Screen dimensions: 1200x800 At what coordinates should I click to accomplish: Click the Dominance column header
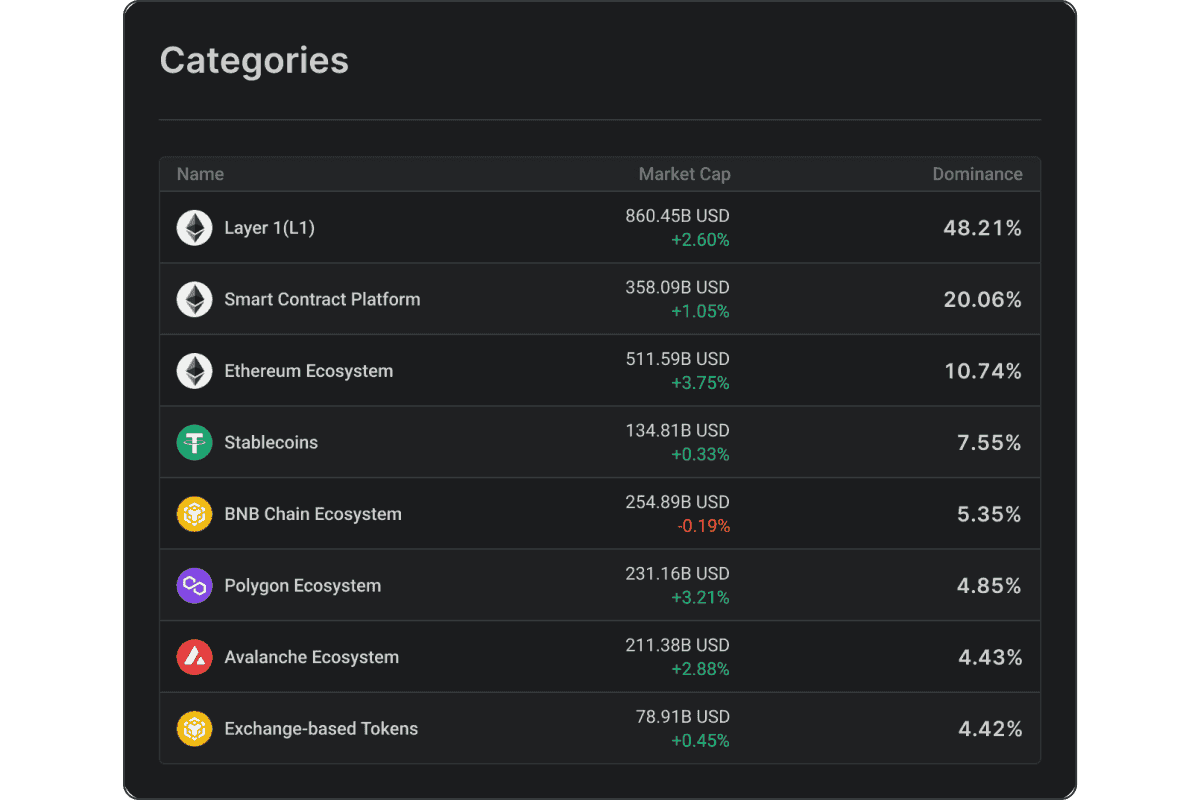978,174
